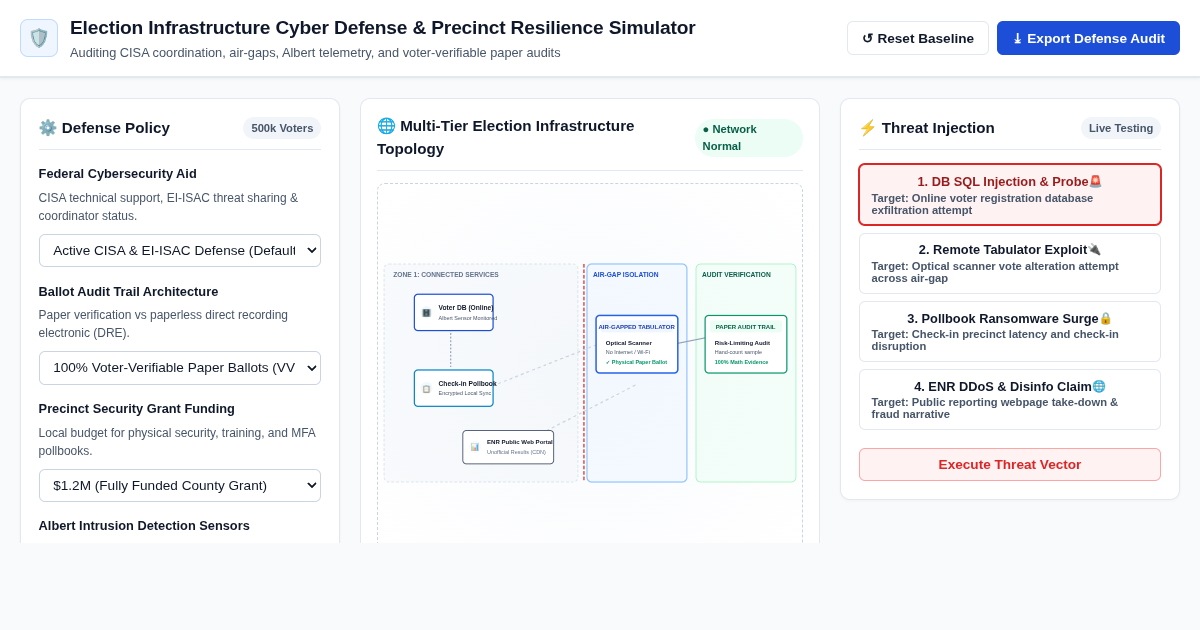Click the Voter DB (Online) node
Image resolution: width=1200 pixels, height=630 pixels.
[454, 312]
